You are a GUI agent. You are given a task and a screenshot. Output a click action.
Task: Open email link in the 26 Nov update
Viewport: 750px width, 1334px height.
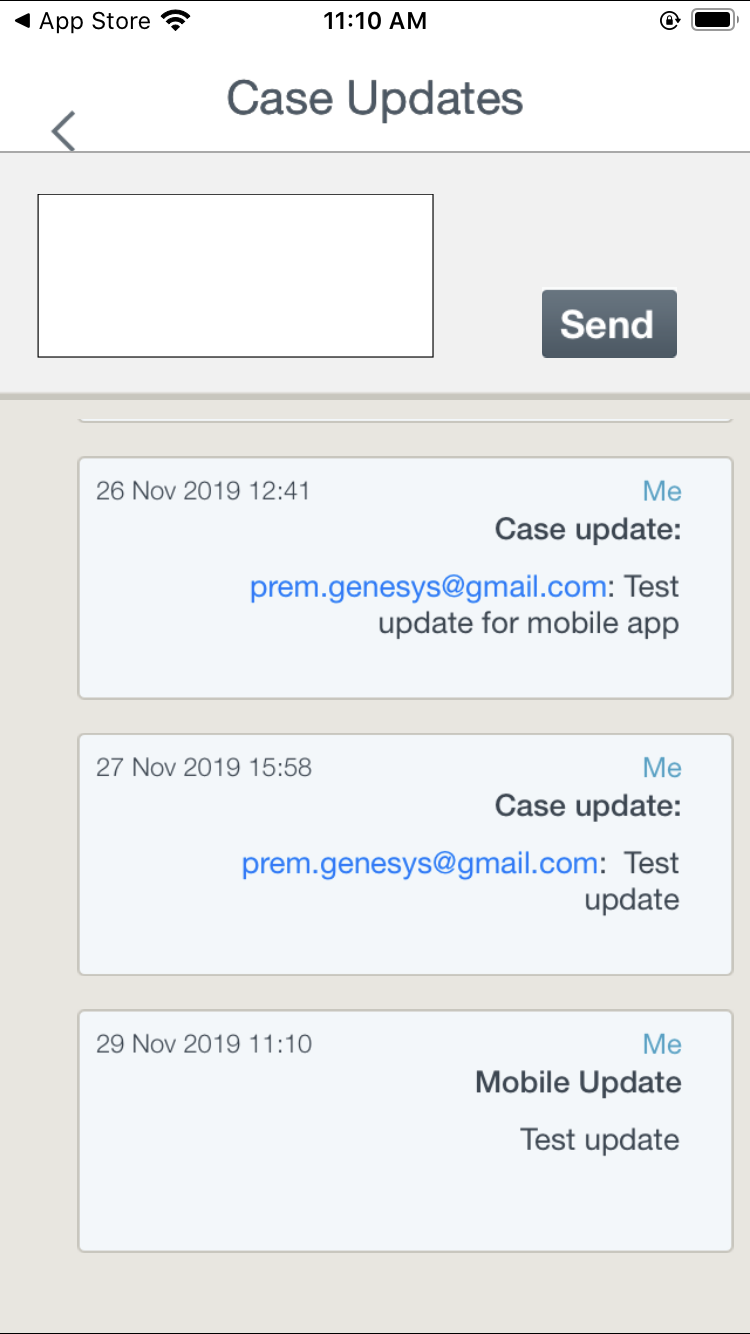click(x=427, y=587)
